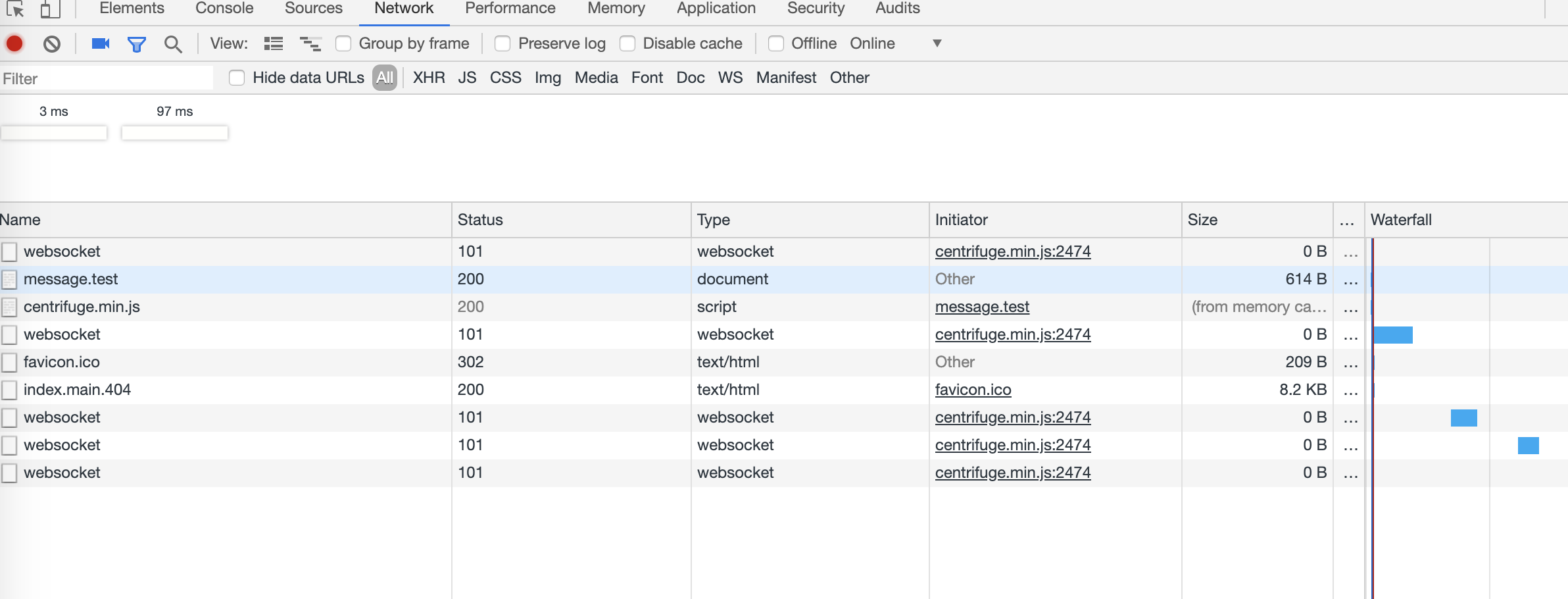The width and height of the screenshot is (1568, 599).
Task: Open network search with the magnifier icon
Action: pyautogui.click(x=173, y=43)
